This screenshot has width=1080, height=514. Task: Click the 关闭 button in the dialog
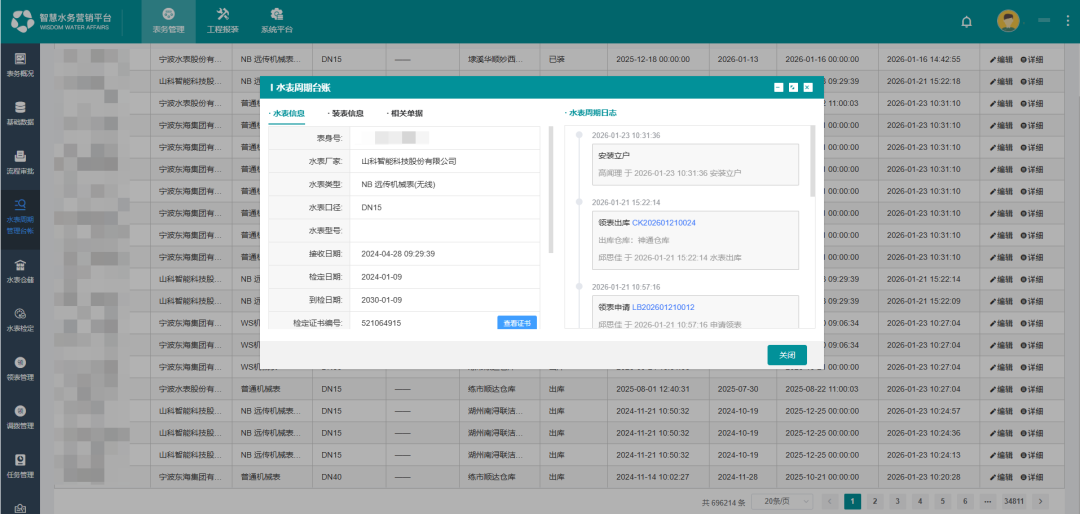[x=787, y=355]
